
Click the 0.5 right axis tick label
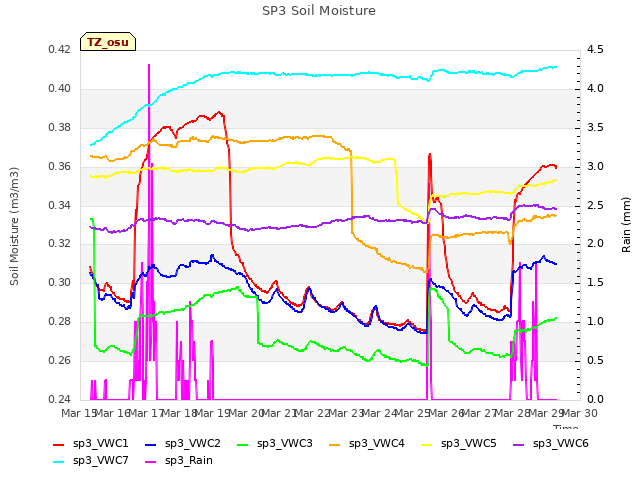pos(595,360)
